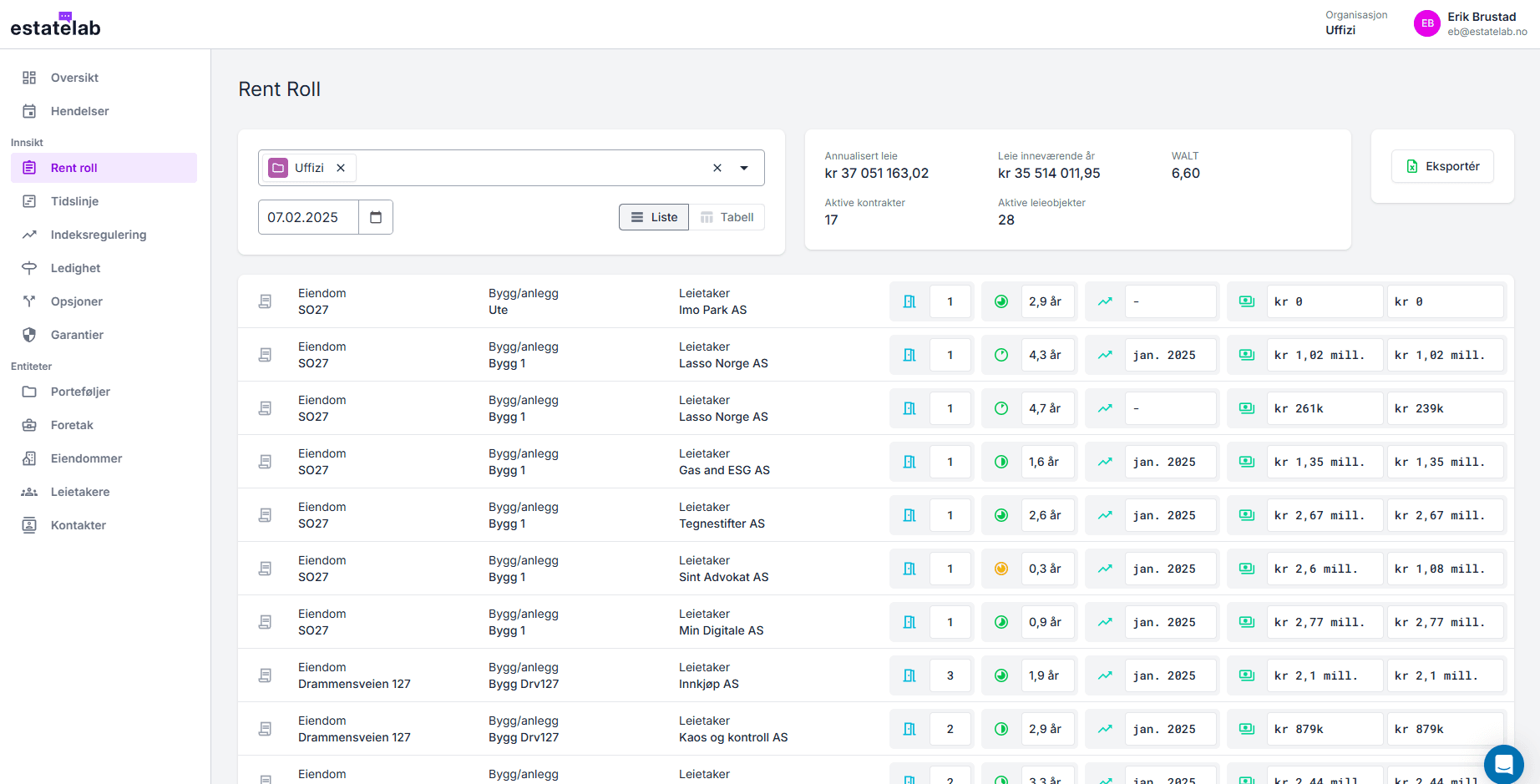This screenshot has height=784, width=1540.
Task: Click tenant name Imo Park AS
Action: pos(713,310)
